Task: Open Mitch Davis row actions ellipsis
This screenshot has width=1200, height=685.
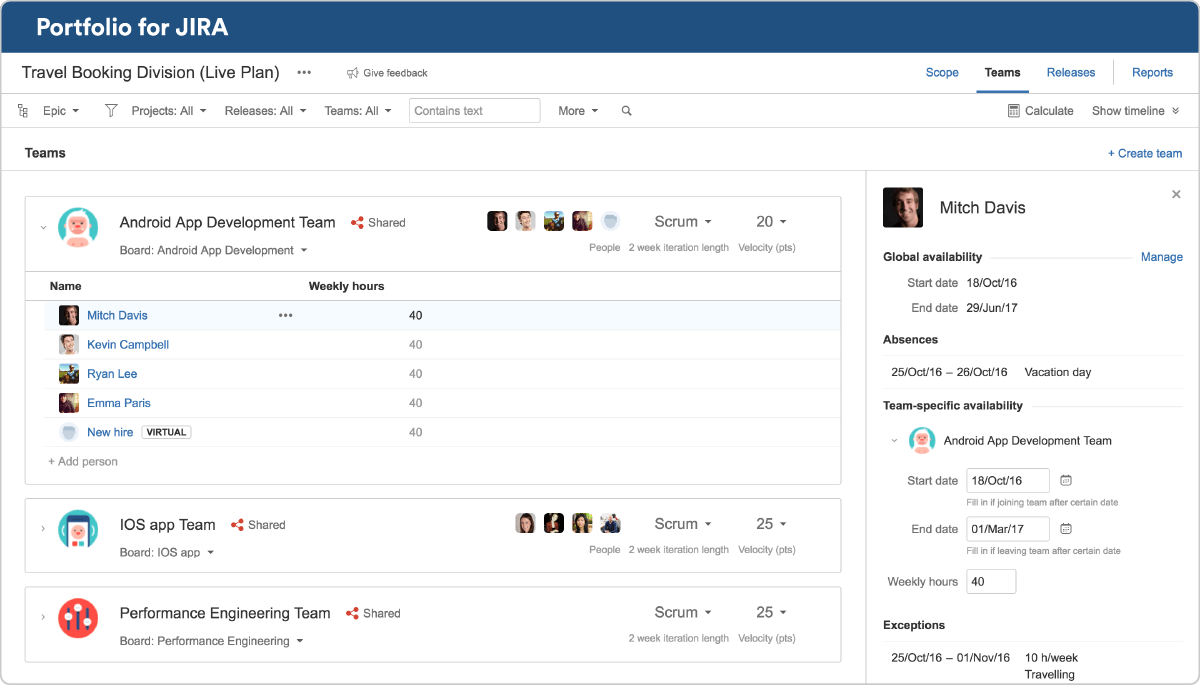Action: coord(286,315)
